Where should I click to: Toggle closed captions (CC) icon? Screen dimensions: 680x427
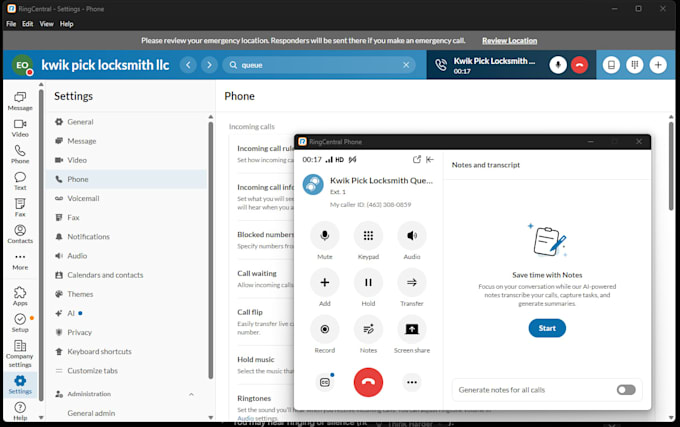click(324, 382)
